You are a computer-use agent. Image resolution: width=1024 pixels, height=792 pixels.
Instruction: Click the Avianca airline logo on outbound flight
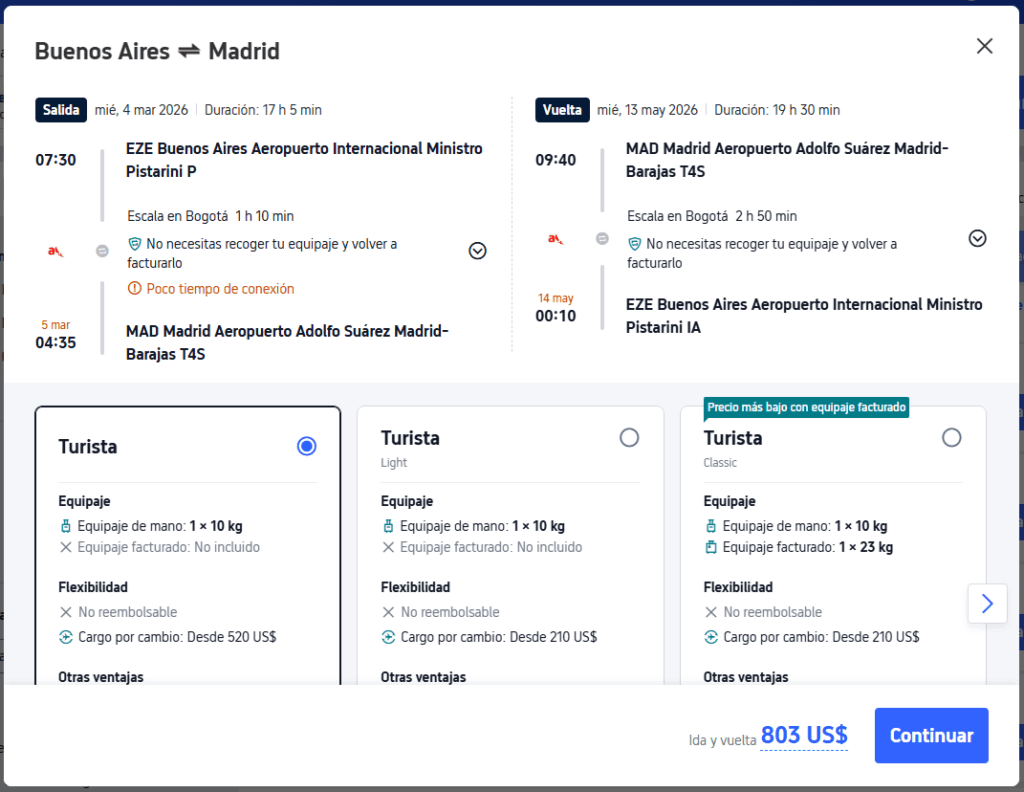pos(56,251)
